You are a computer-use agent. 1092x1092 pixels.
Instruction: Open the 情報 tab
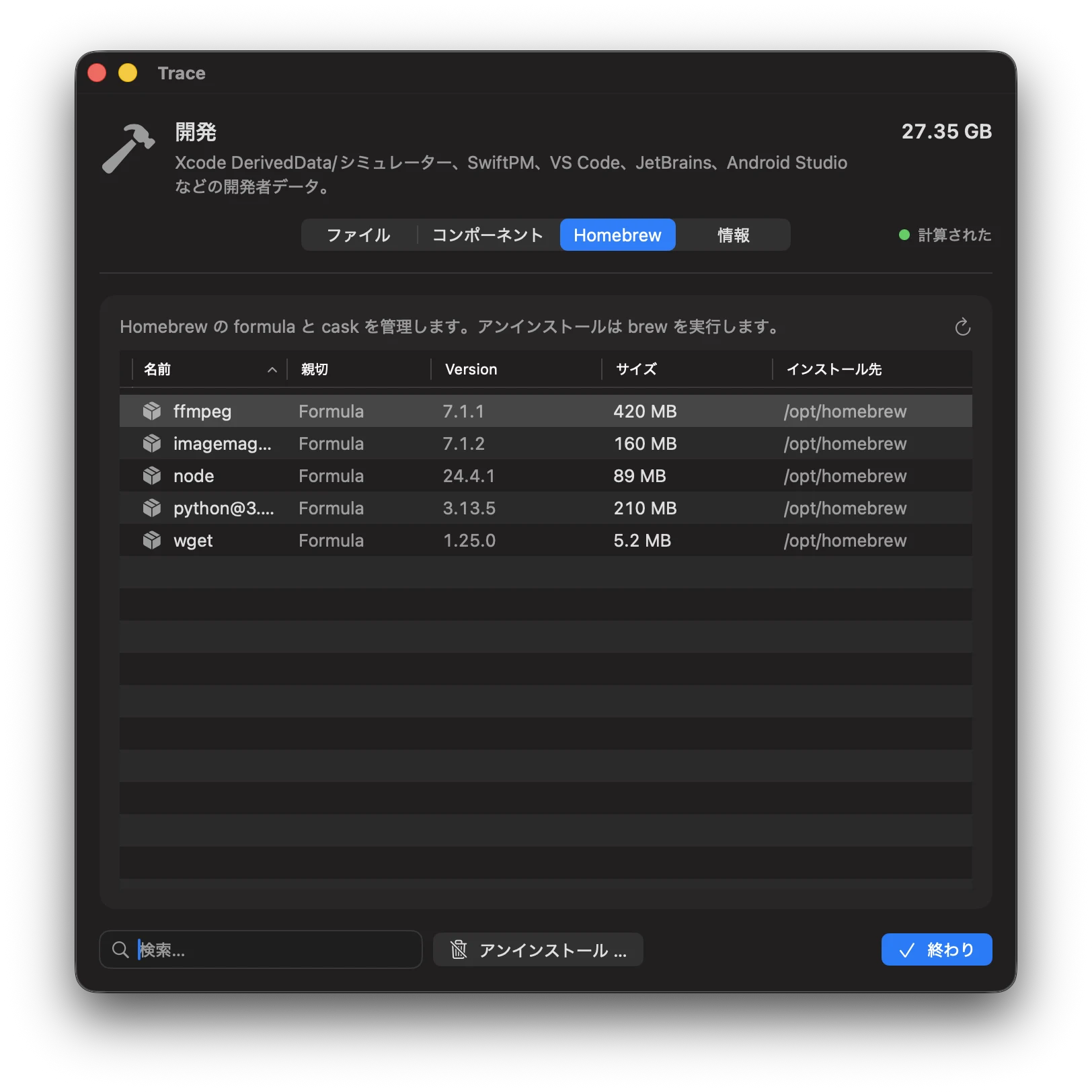[733, 235]
